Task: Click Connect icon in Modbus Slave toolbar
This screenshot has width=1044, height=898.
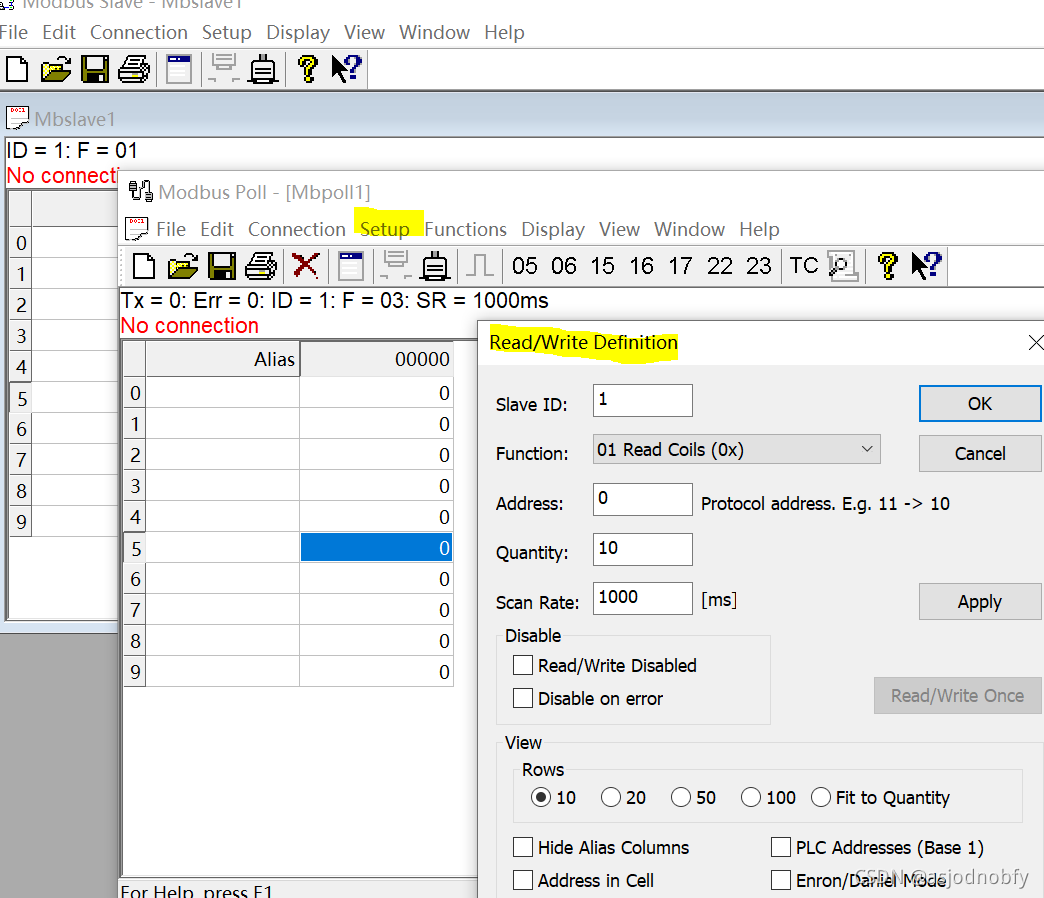Action: point(223,69)
